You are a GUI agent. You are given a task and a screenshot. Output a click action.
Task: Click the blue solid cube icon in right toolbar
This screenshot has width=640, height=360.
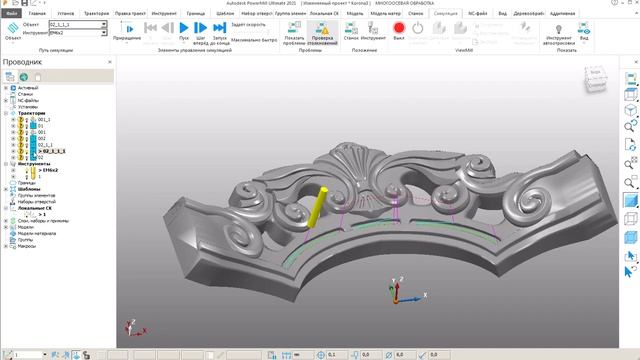631,237
